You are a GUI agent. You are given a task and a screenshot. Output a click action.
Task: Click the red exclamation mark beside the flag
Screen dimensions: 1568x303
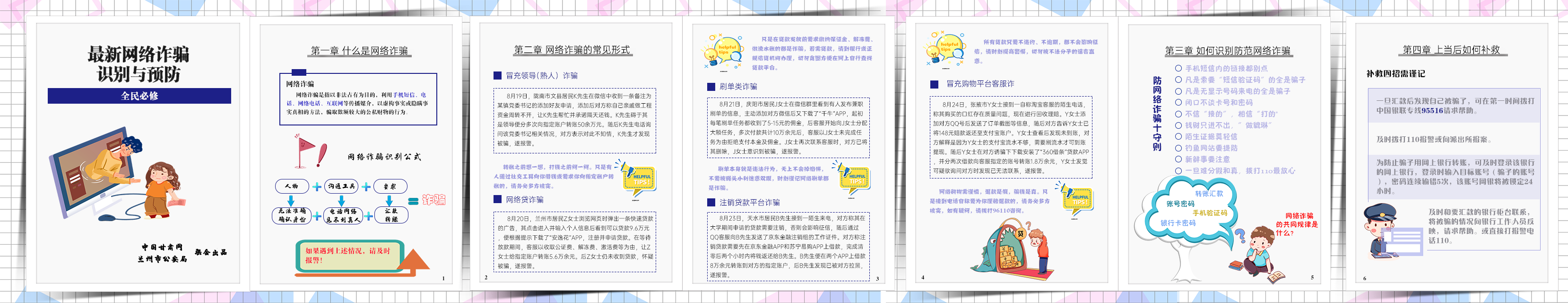[321, 155]
